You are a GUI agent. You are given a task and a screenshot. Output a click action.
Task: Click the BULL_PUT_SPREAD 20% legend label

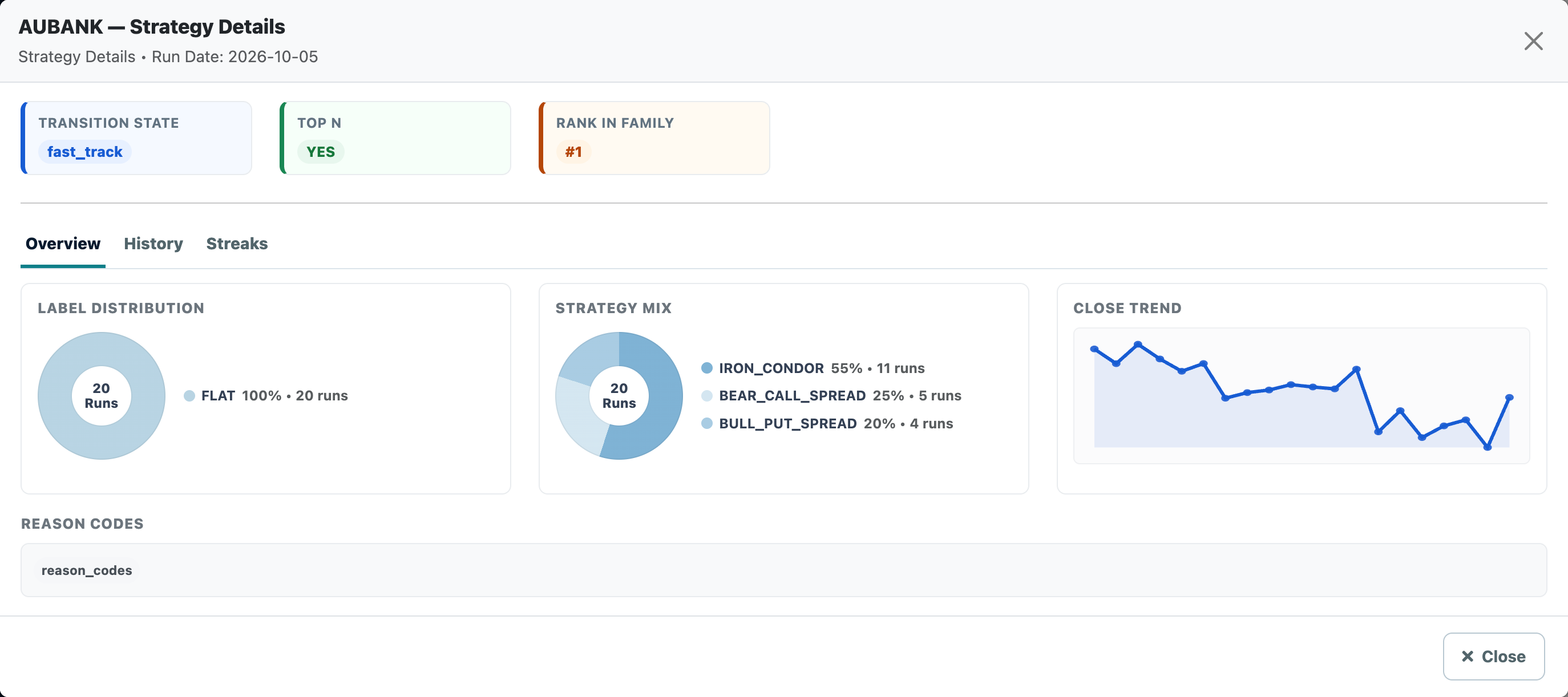coord(836,423)
